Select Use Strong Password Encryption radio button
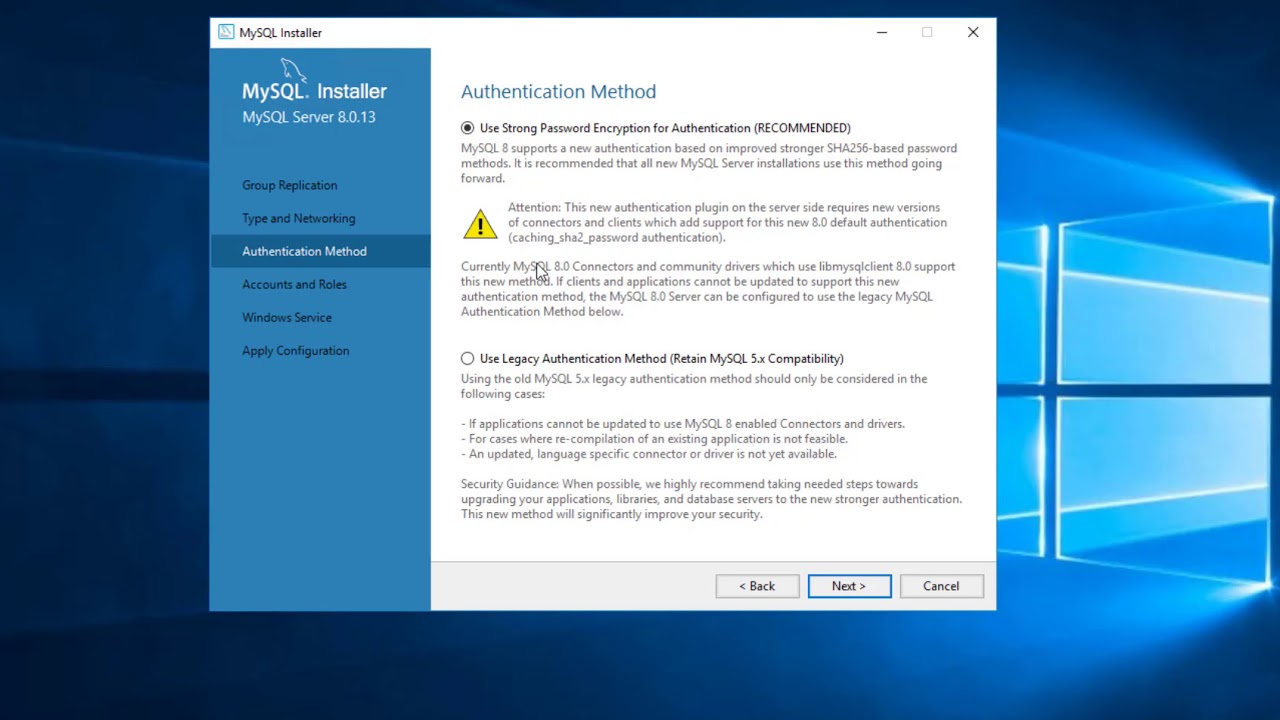The width and height of the screenshot is (1280, 720). click(x=468, y=128)
